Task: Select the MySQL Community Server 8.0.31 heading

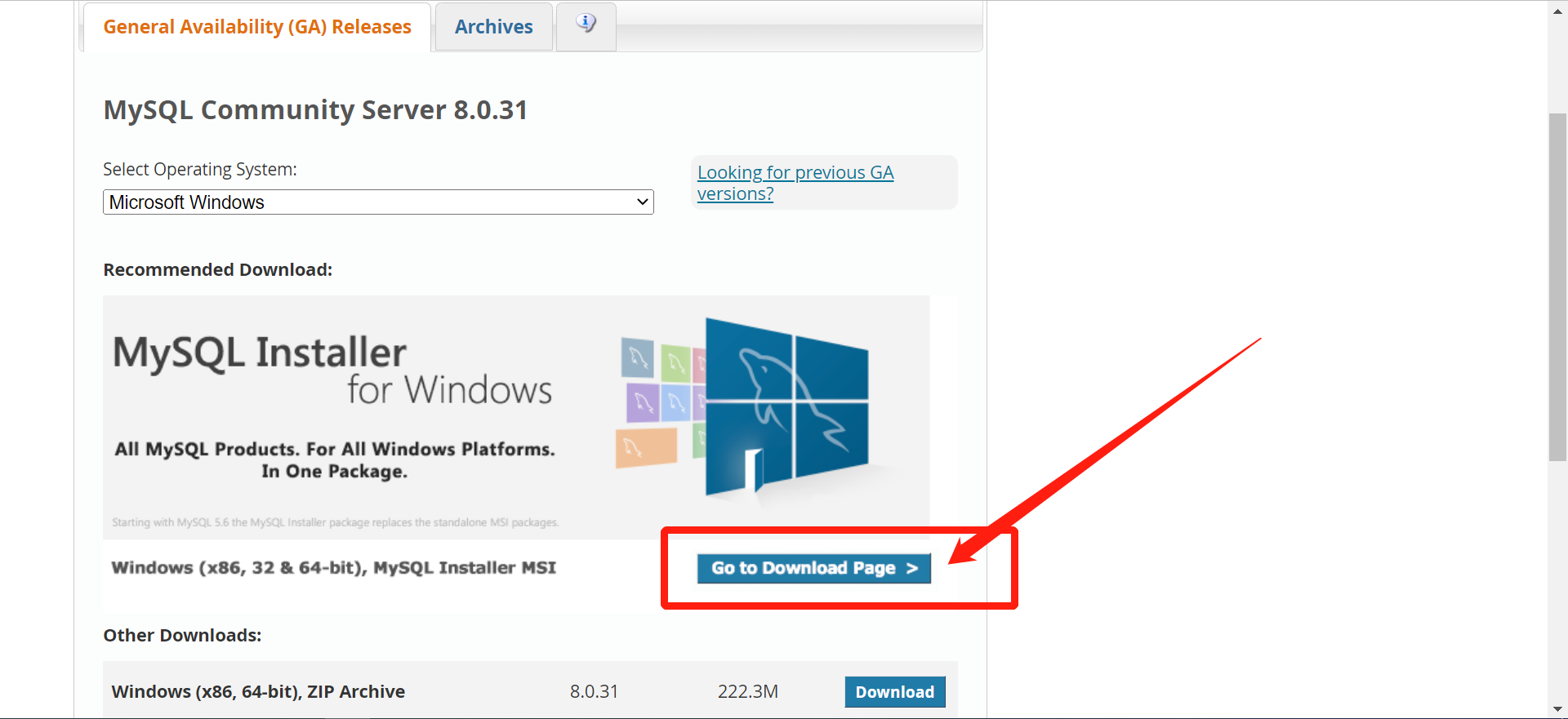Action: pos(315,110)
